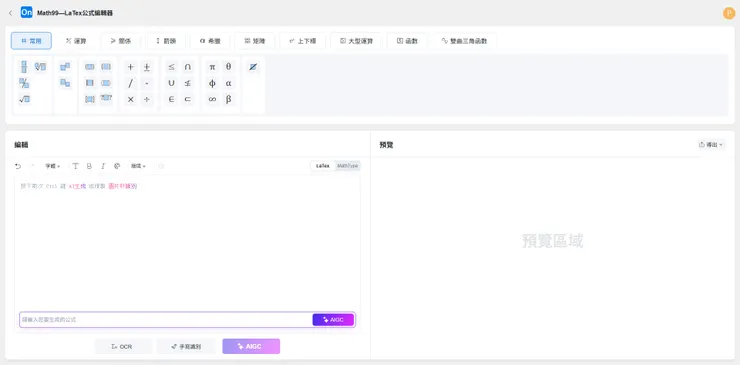This screenshot has width=740, height=365.
Task: Undo the last edit
Action: (18, 166)
